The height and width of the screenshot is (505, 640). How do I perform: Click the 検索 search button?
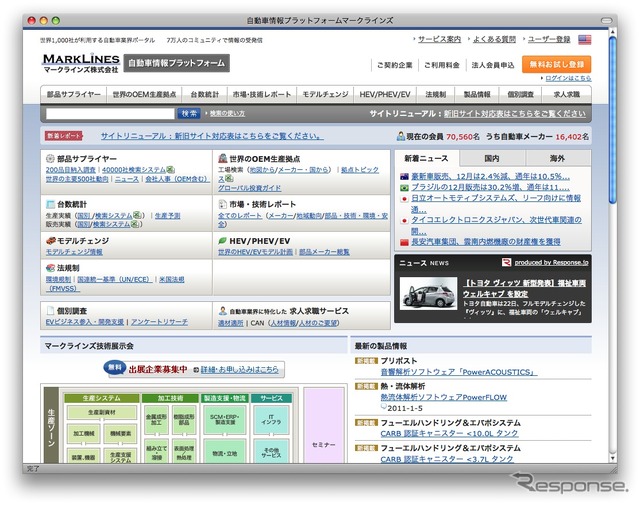[x=189, y=113]
